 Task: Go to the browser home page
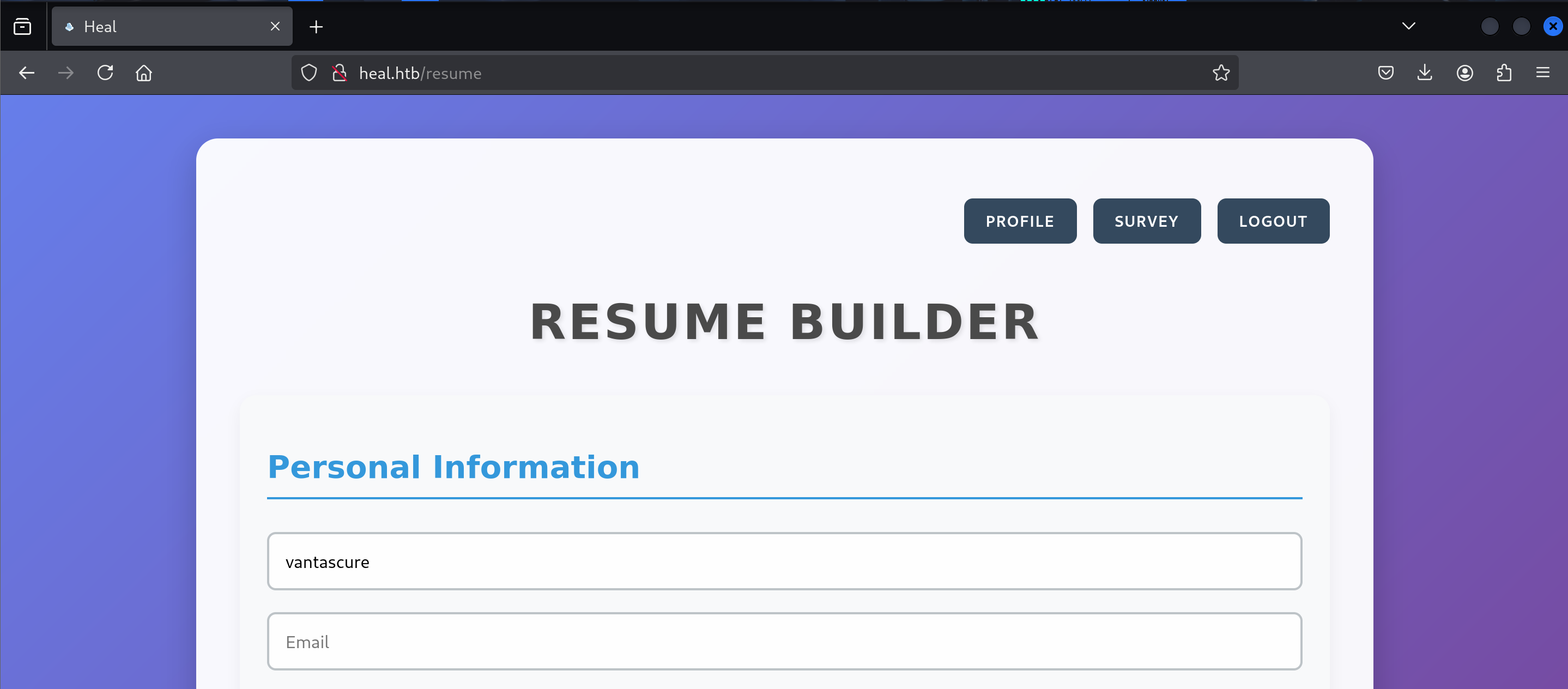(144, 73)
